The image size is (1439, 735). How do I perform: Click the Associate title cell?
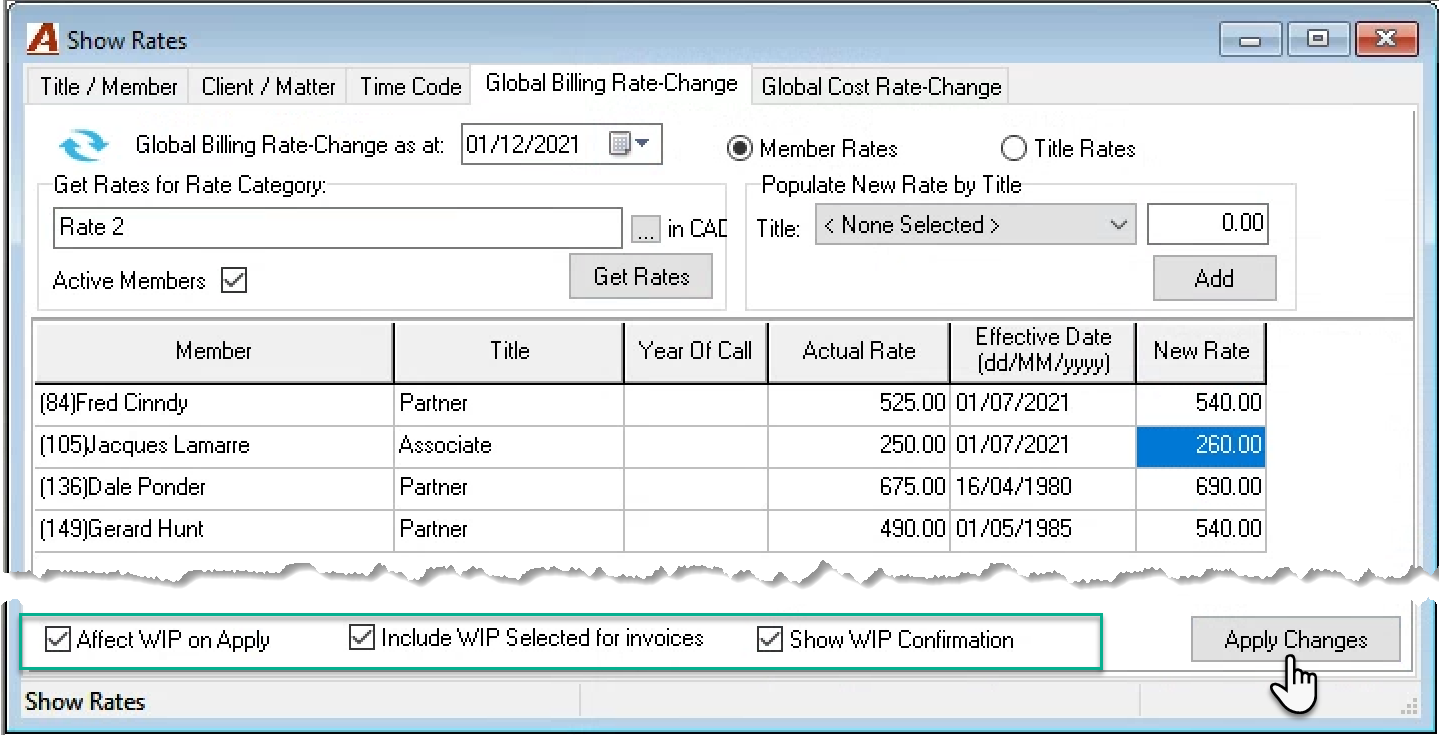(x=509, y=445)
